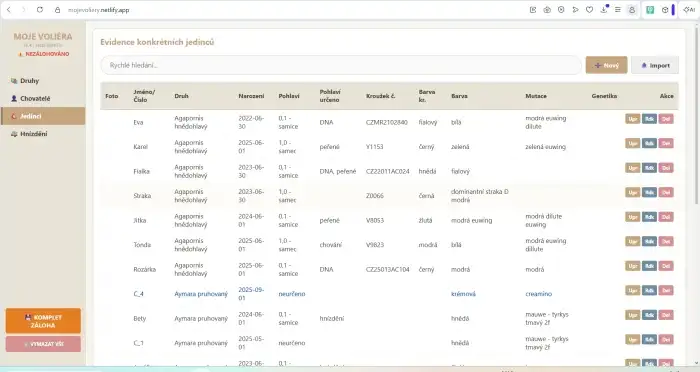
Task: Click the site lock icon in address bar
Action: coord(57,10)
